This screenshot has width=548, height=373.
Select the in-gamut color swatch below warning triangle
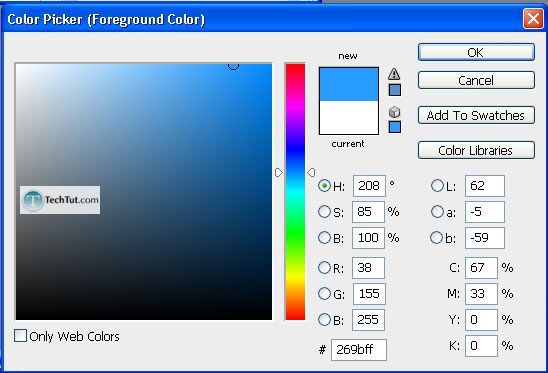[395, 90]
